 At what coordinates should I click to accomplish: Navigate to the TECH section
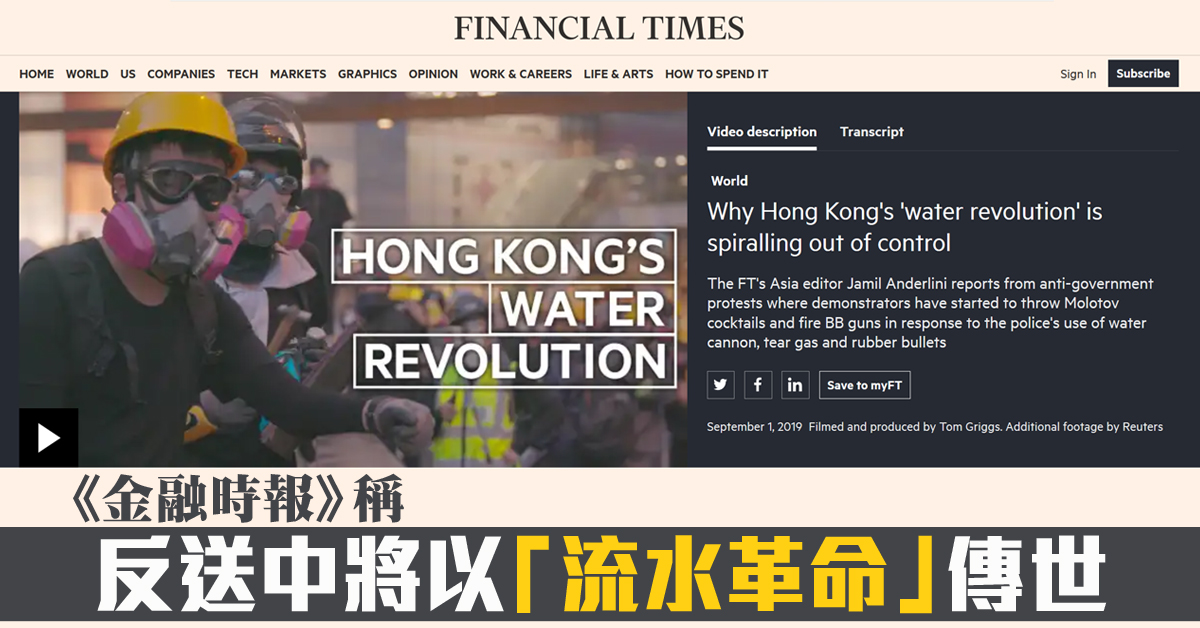[242, 74]
